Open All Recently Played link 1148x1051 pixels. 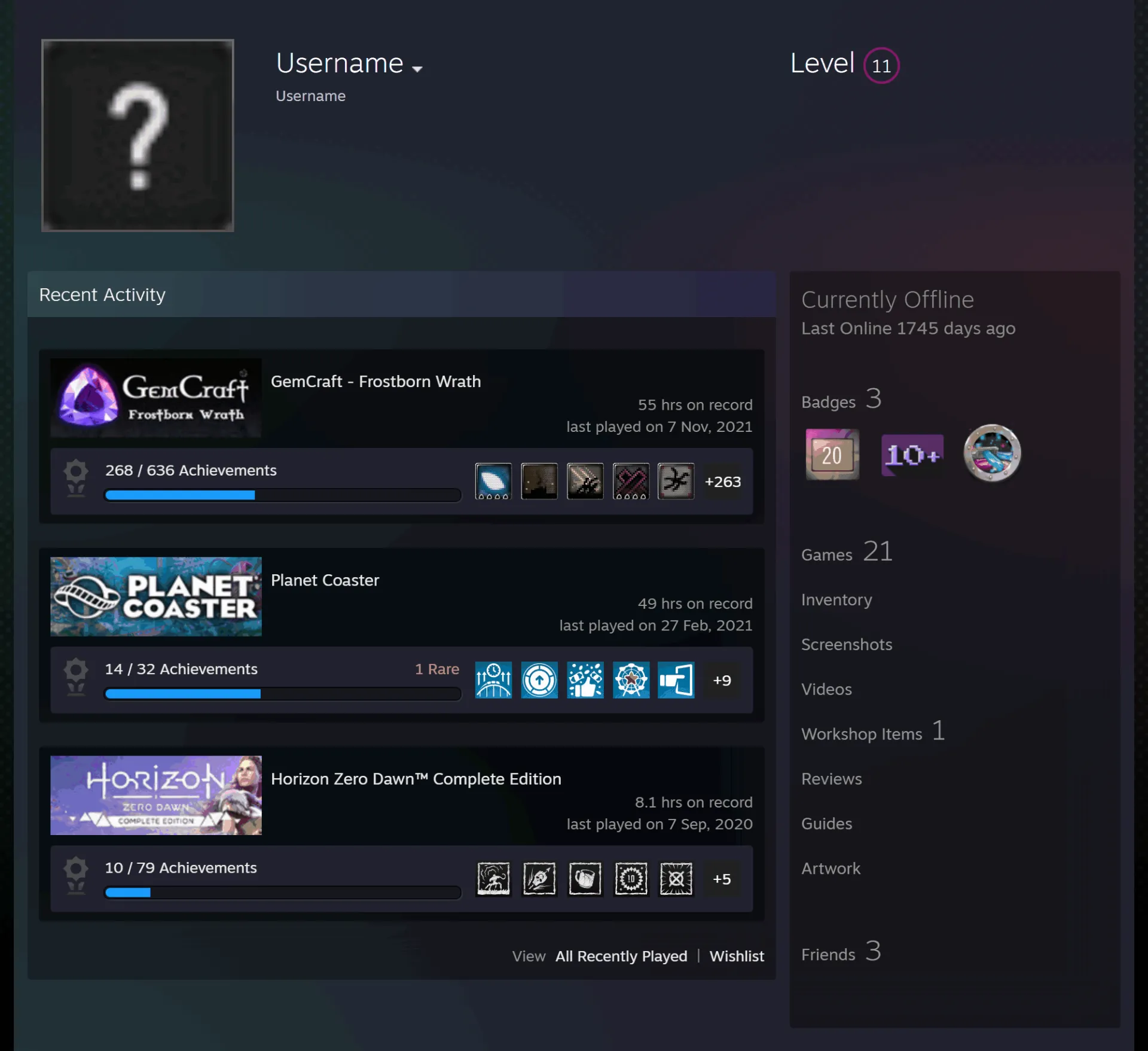point(621,956)
